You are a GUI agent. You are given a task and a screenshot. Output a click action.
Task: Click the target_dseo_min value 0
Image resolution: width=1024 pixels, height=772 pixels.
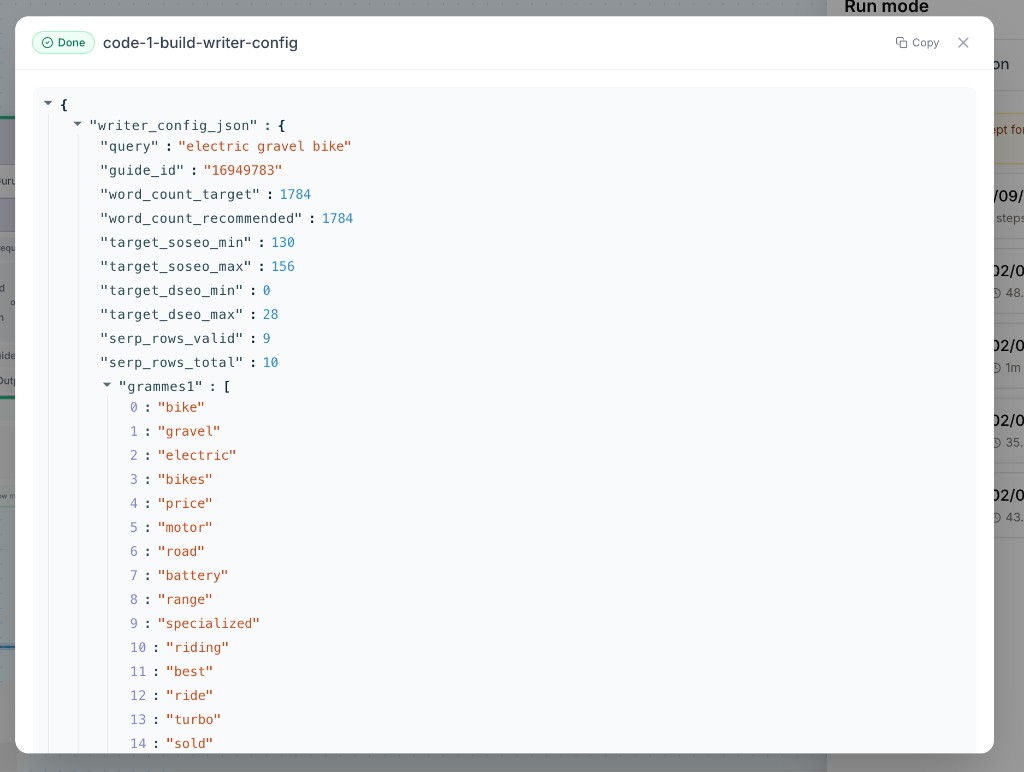pos(266,291)
